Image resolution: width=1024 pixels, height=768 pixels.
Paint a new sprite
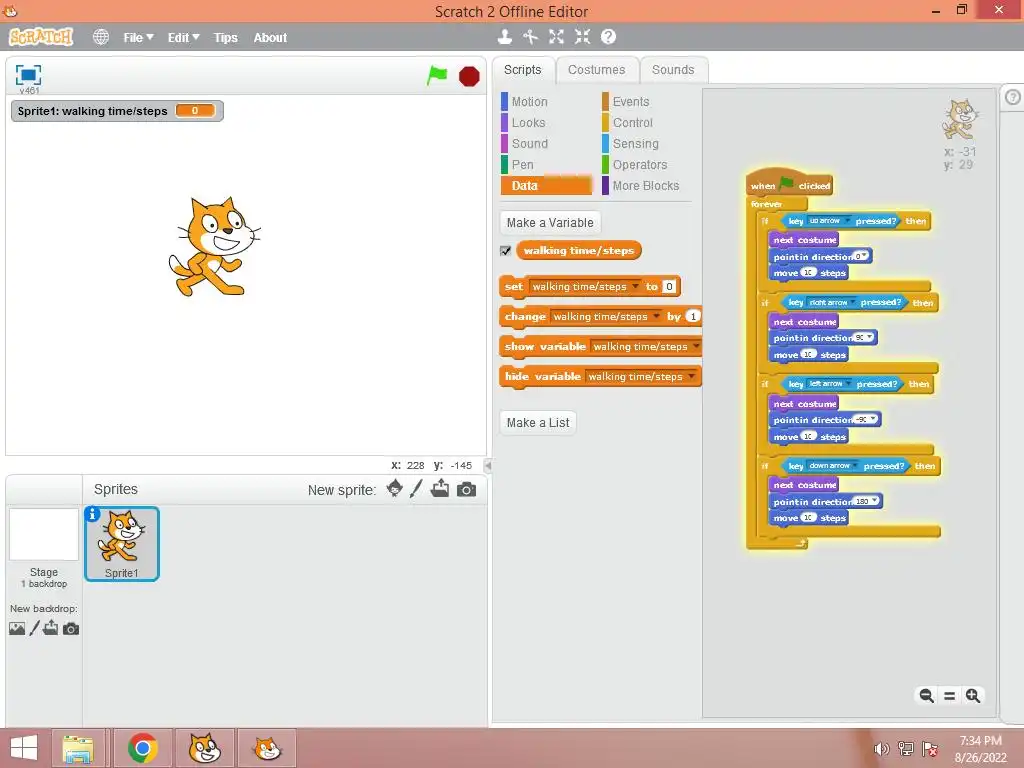click(x=416, y=488)
